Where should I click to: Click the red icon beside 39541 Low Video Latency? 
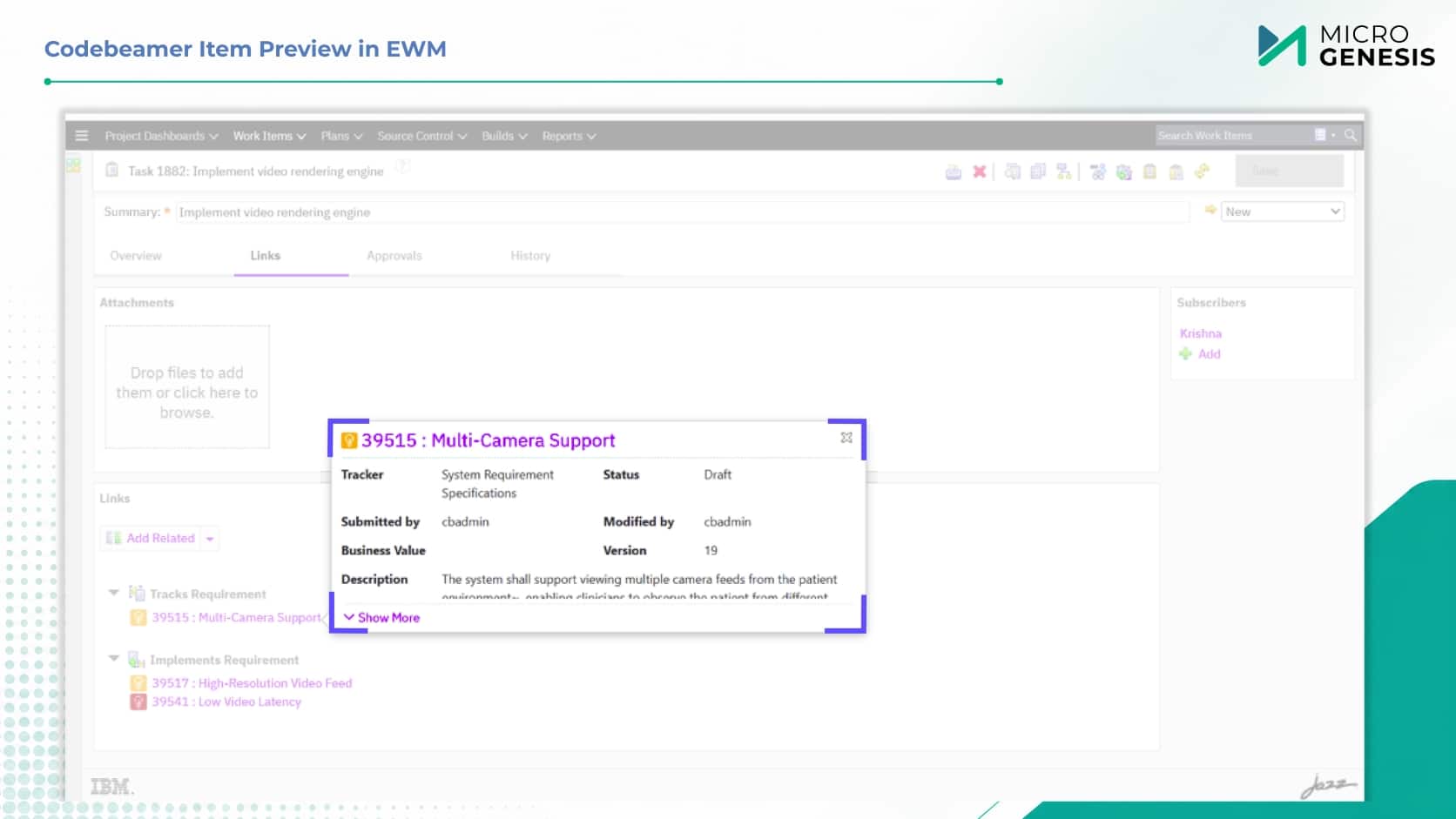tap(138, 702)
